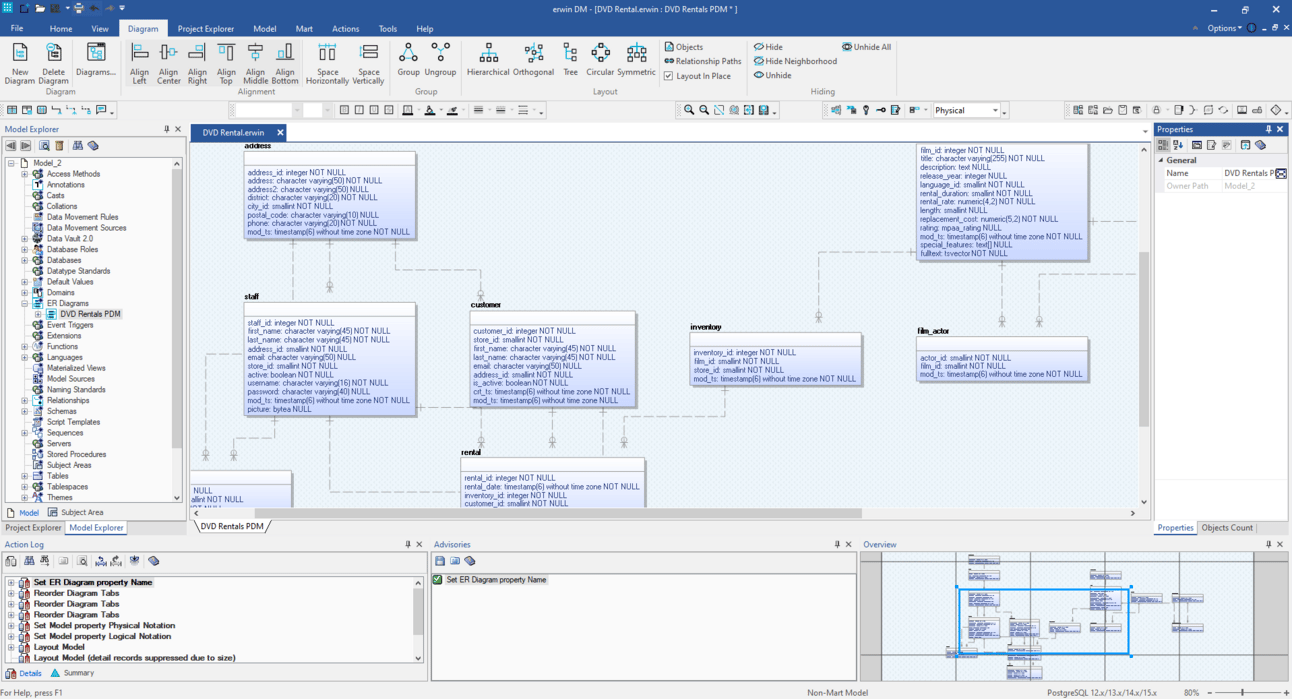
Task: Open the Actions menu tab
Action: pos(345,29)
